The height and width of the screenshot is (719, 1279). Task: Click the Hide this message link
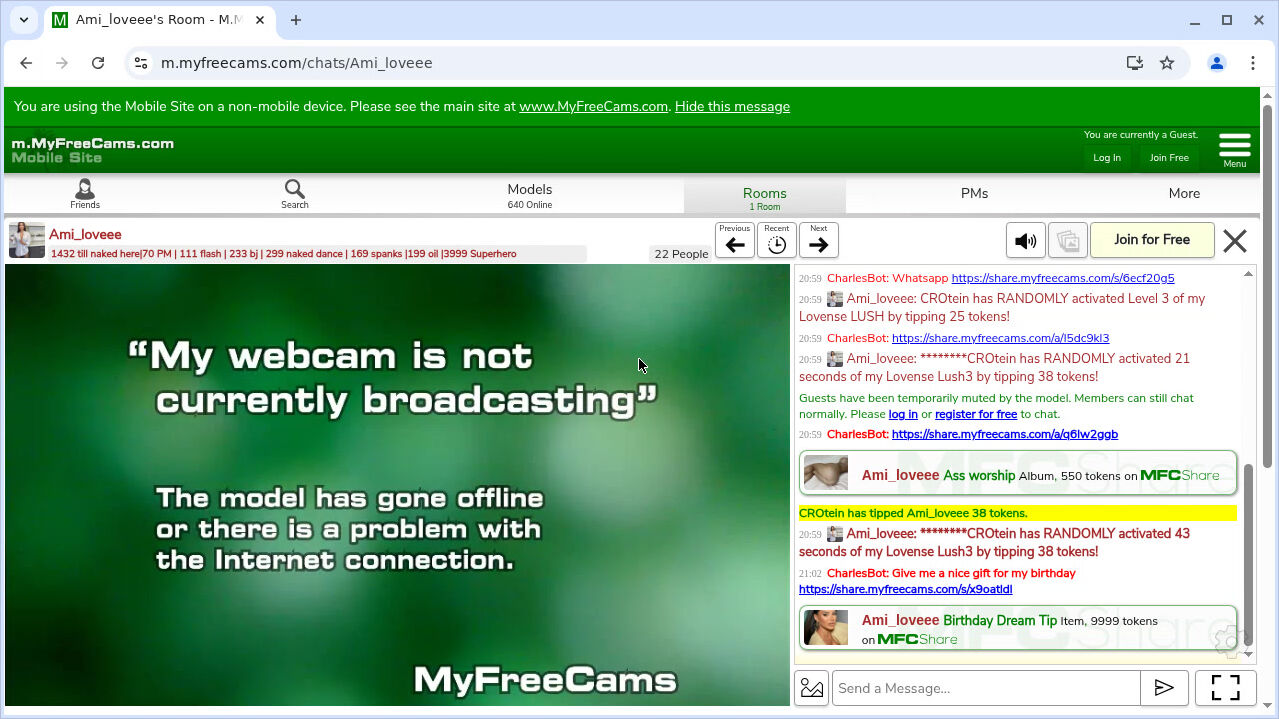[732, 107]
